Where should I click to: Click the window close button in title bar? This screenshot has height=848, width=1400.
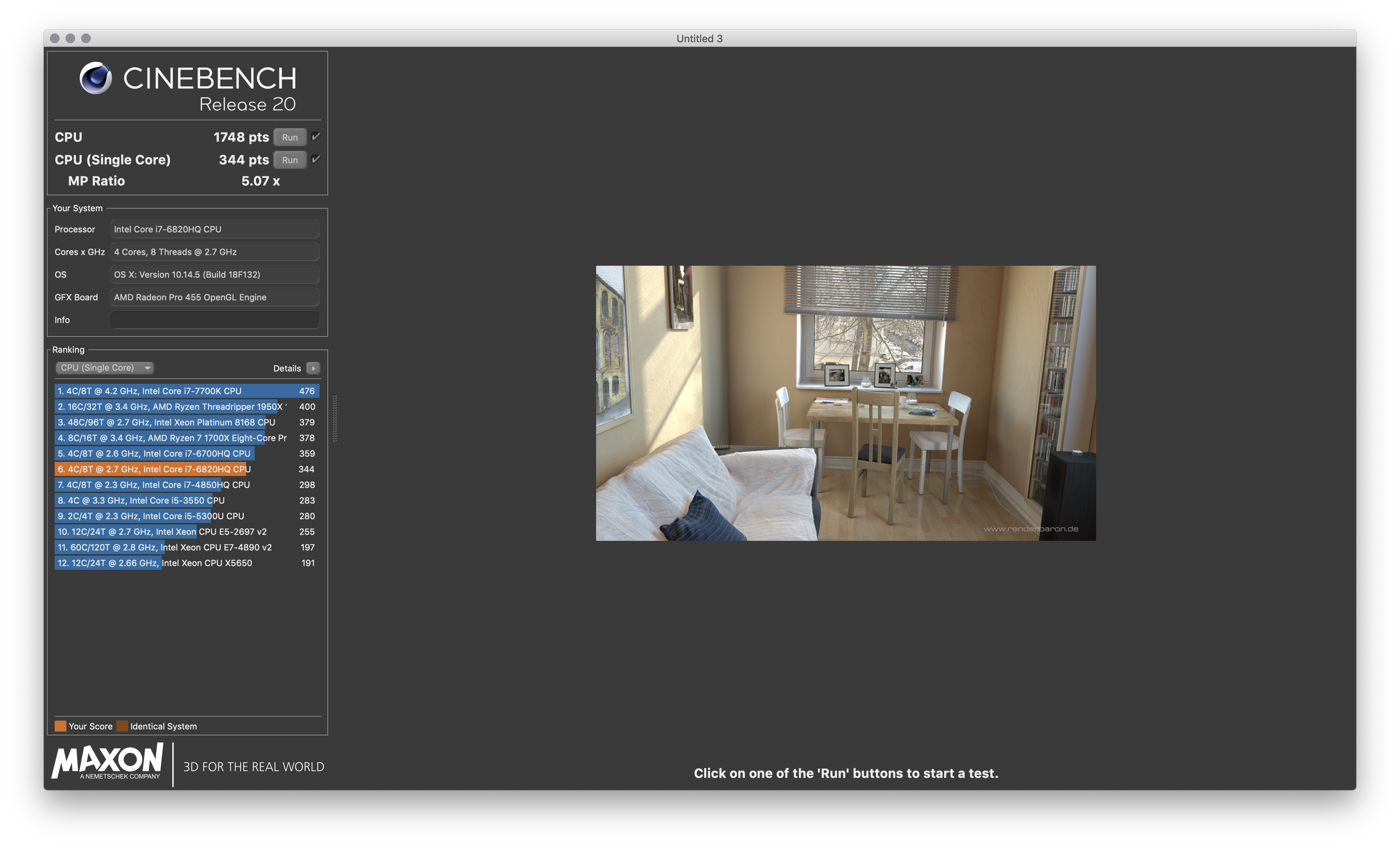pos(55,38)
